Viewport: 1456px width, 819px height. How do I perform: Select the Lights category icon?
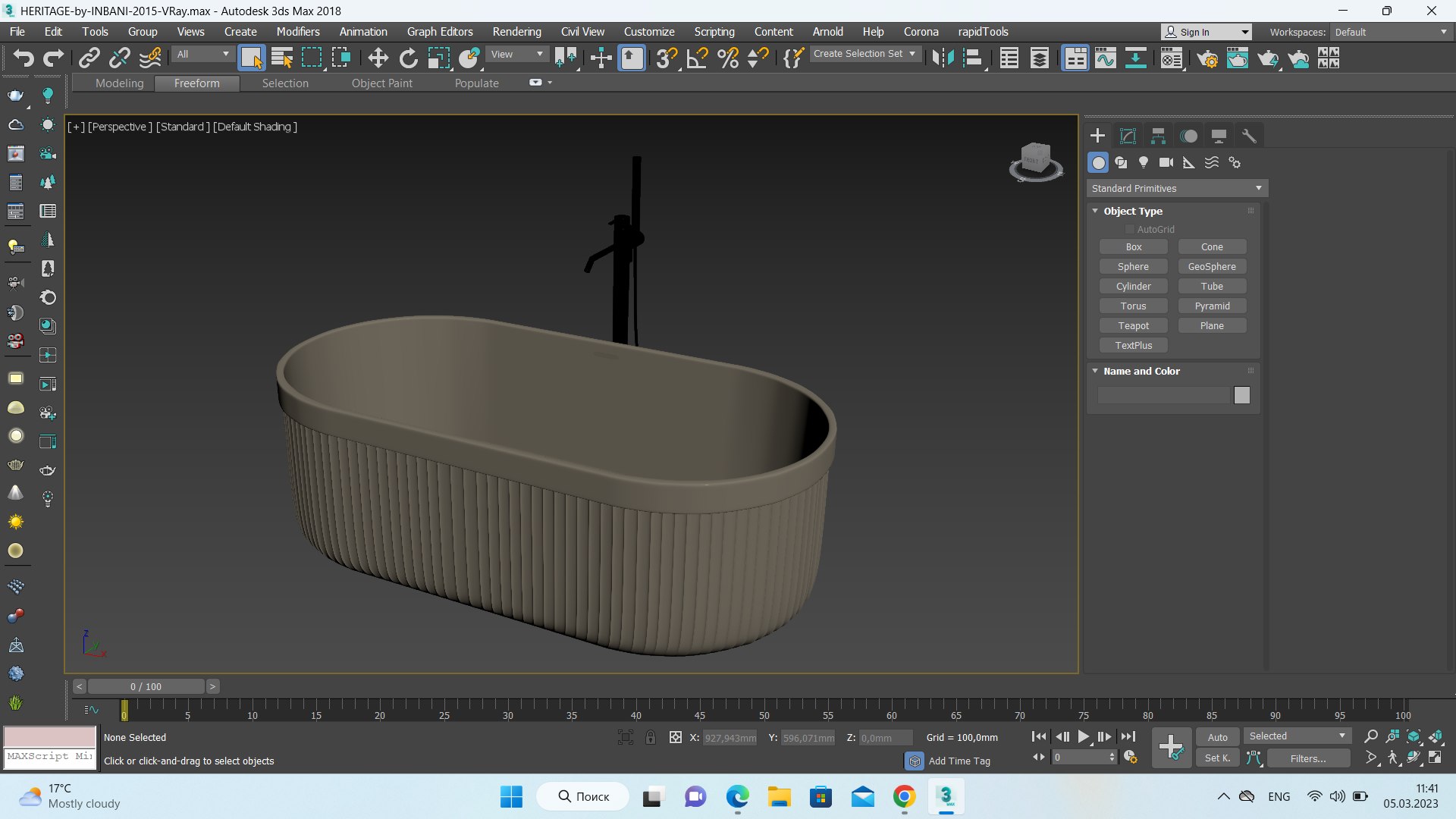click(x=1144, y=162)
